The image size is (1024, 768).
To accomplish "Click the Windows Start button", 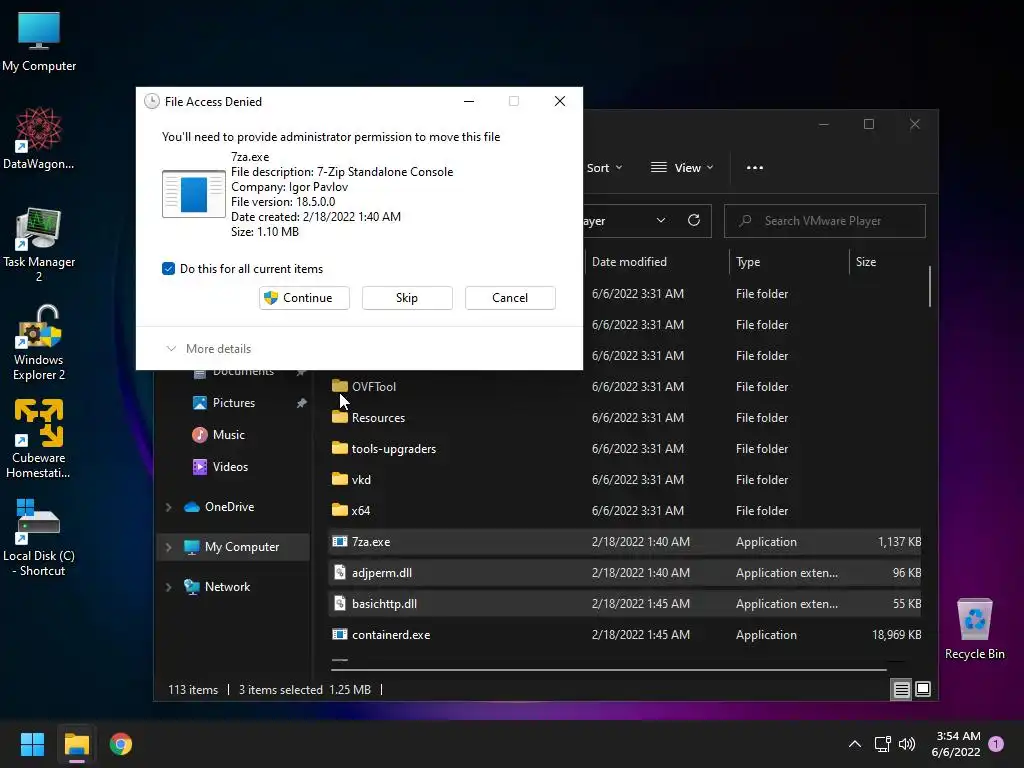I will point(32,744).
